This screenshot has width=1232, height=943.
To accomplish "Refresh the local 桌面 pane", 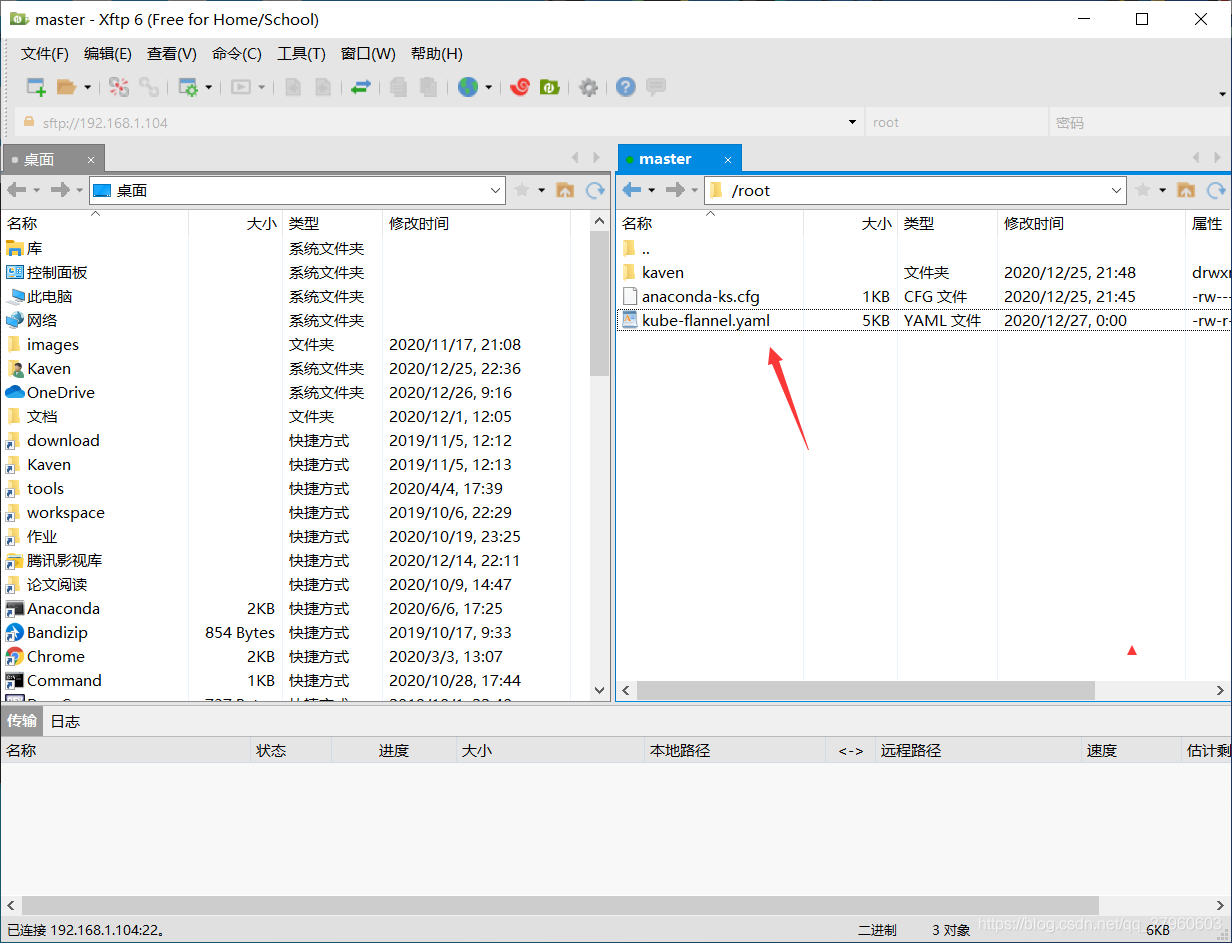I will pos(595,190).
